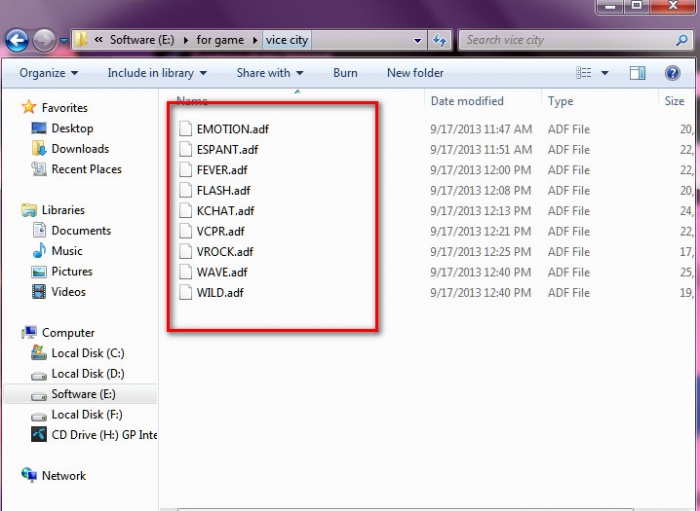Viewport: 700px width, 511px height.
Task: Click the Network globe icon
Action: [x=29, y=475]
